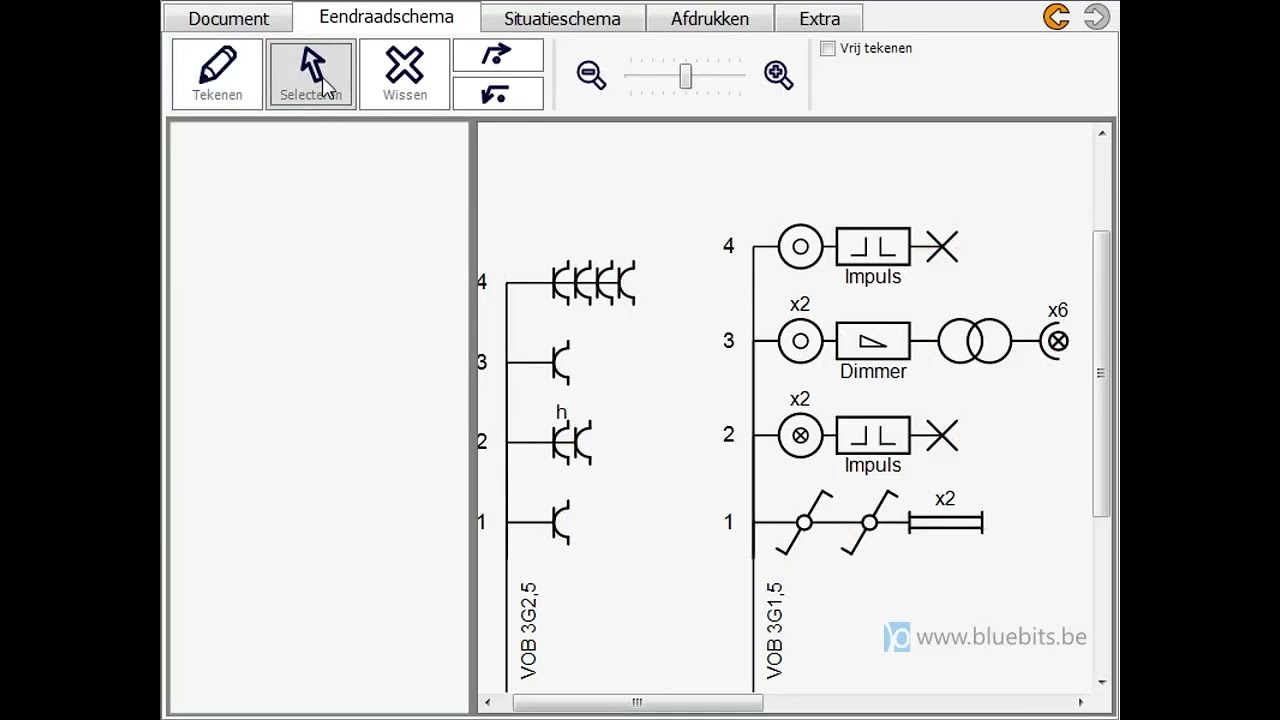This screenshot has width=1280, height=720.
Task: Choose the Wissen delete tool
Action: pyautogui.click(x=405, y=74)
